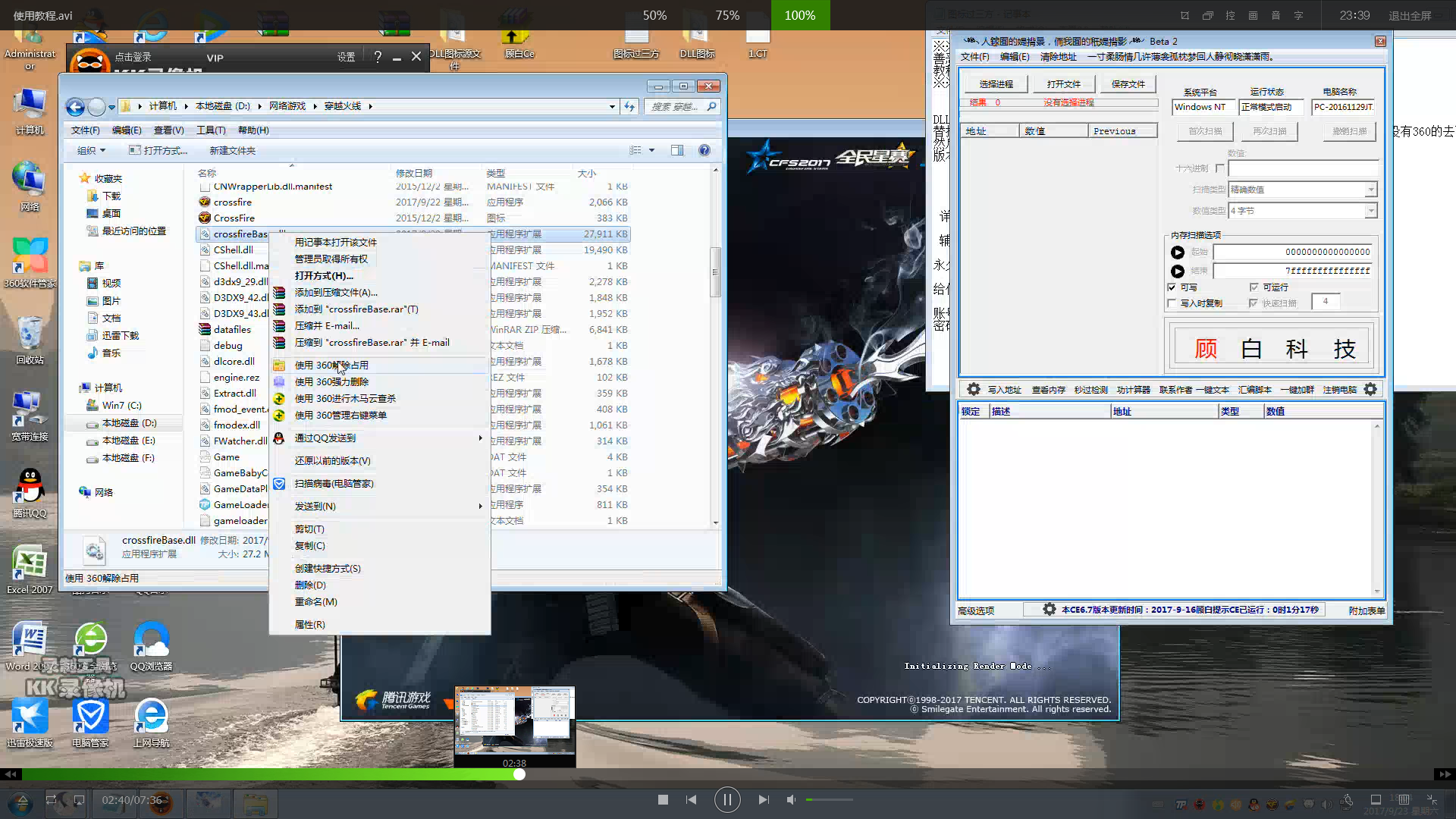This screenshot has height=819, width=1456.
Task: Click the 打开文件 button in CE window
Action: (x=1063, y=84)
